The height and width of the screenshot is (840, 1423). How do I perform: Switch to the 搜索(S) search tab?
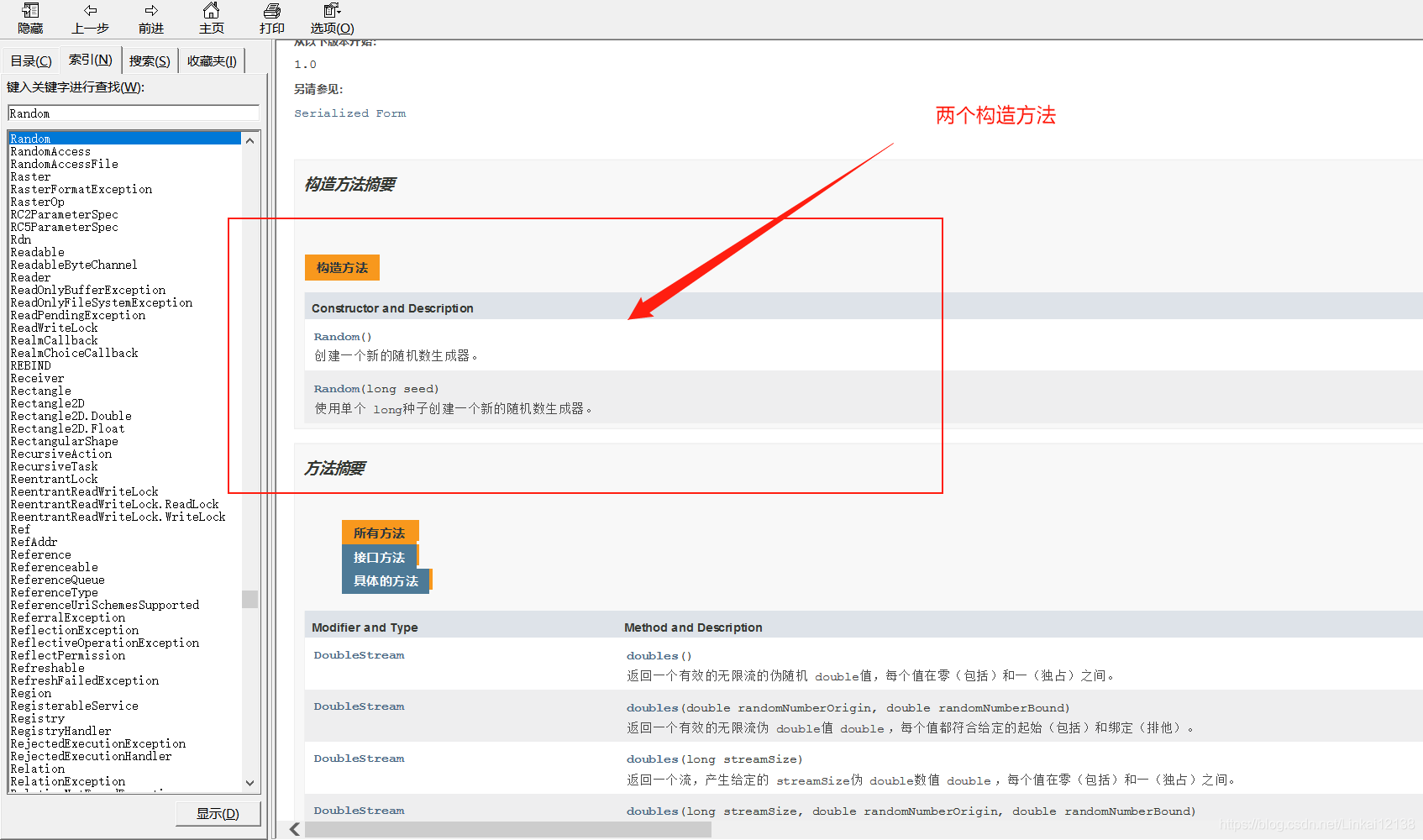click(150, 61)
